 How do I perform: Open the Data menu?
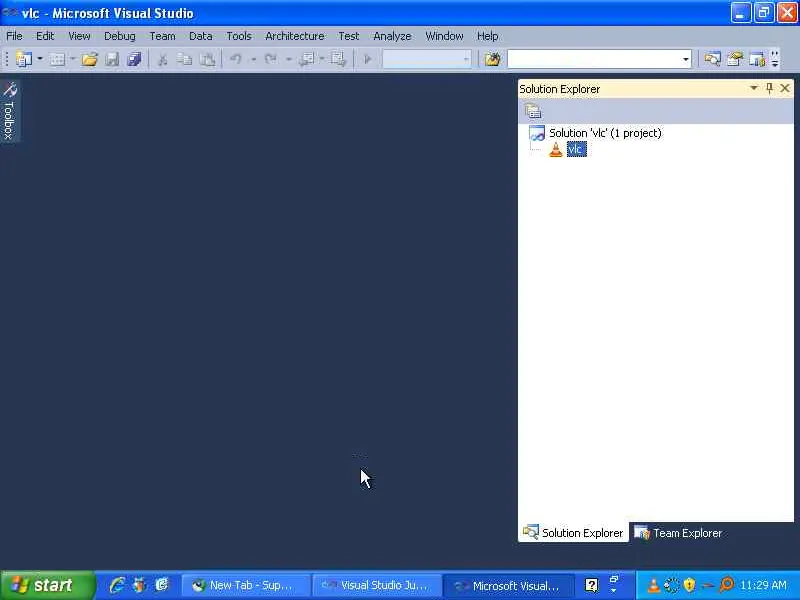(201, 36)
